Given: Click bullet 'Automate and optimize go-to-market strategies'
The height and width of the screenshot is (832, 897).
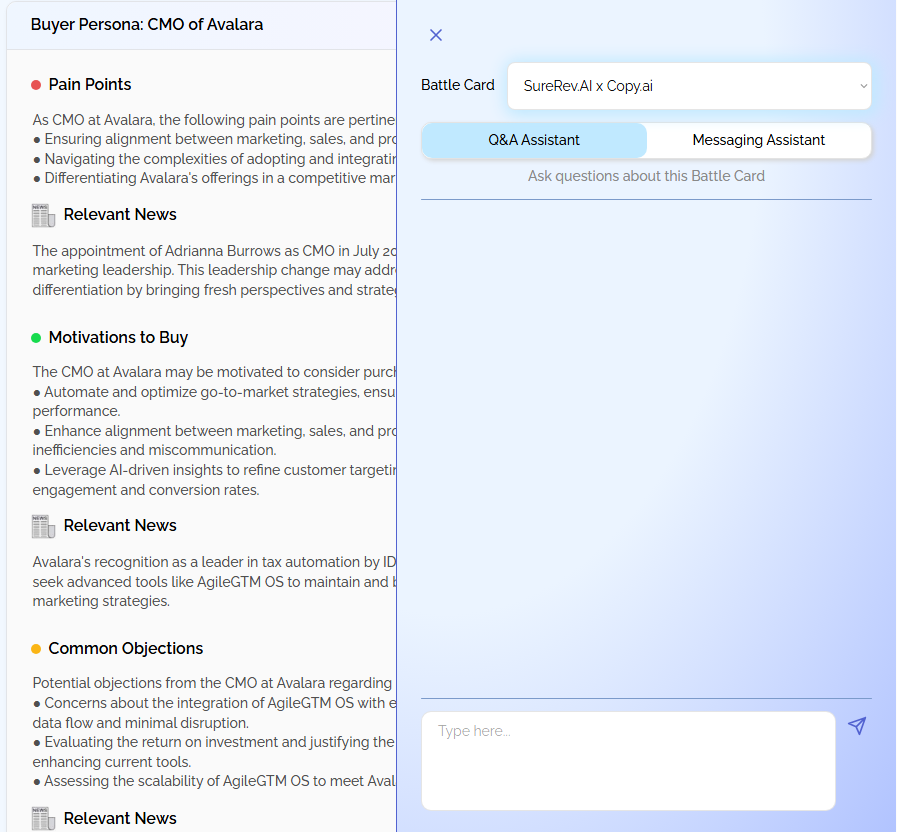Looking at the screenshot, I should 215,392.
